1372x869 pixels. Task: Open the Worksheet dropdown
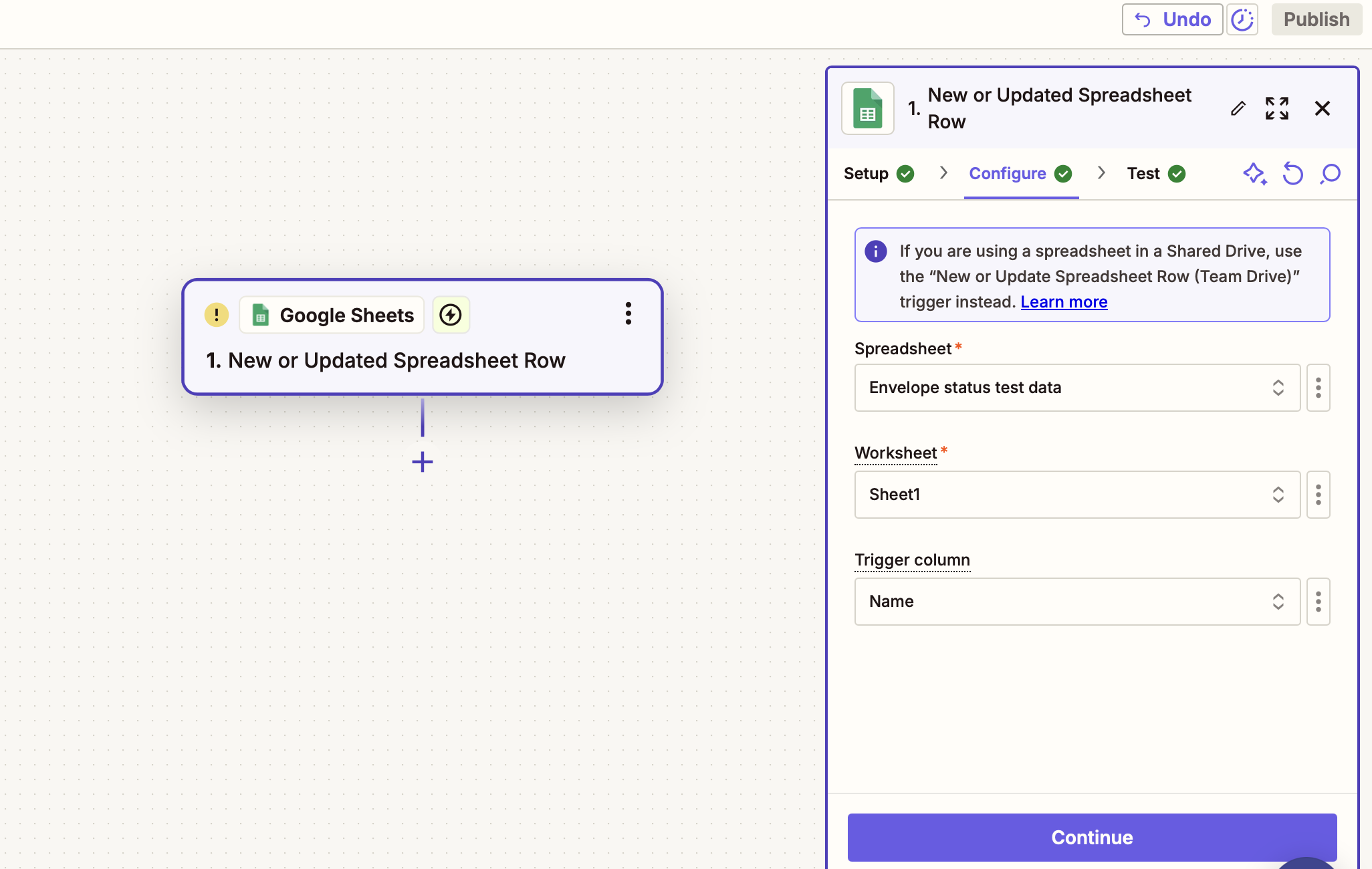click(x=1077, y=495)
